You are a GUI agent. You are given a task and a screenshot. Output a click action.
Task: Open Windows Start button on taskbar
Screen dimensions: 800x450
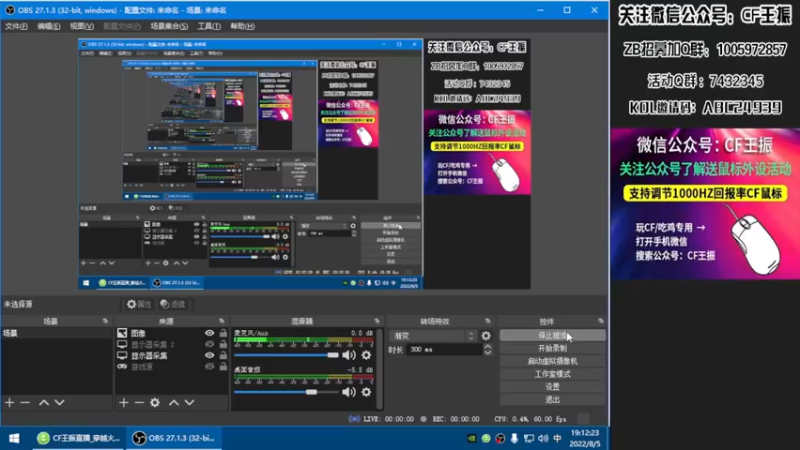click(14, 438)
